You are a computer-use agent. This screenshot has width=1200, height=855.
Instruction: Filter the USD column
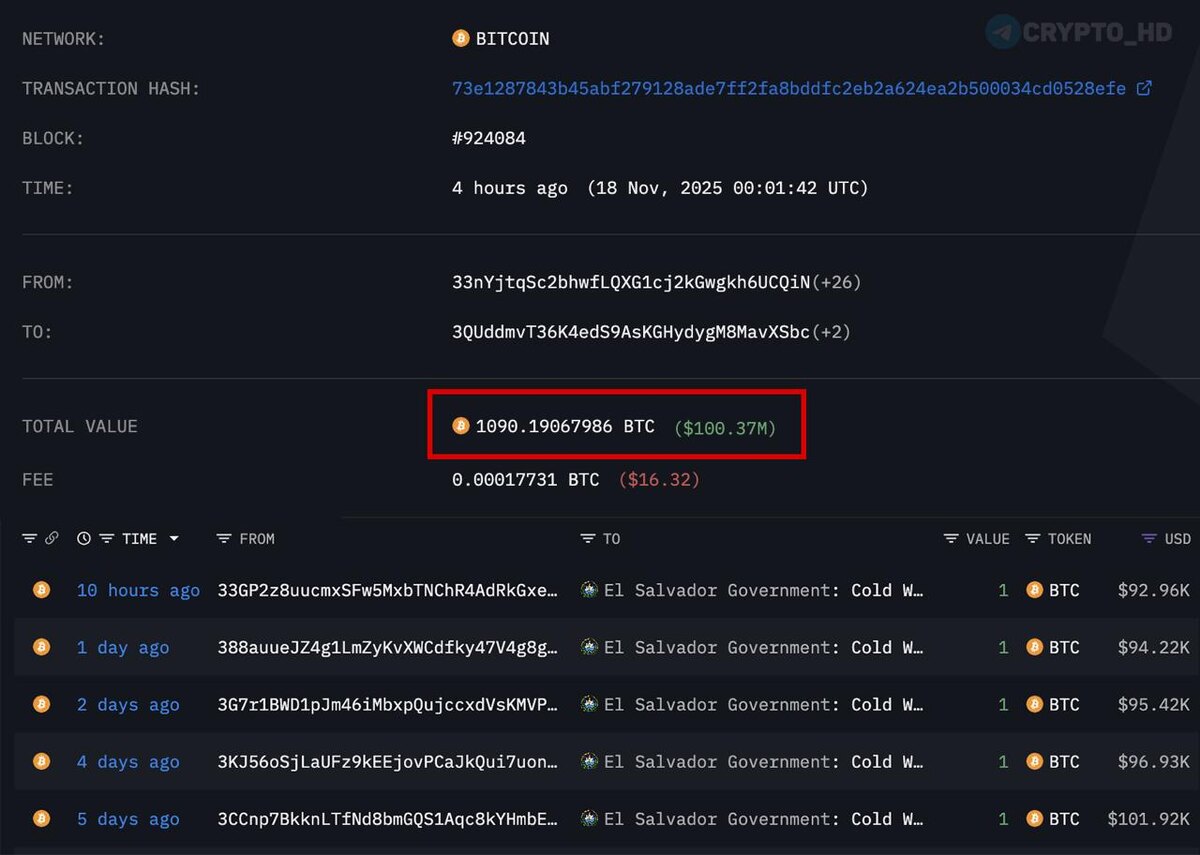point(1150,538)
